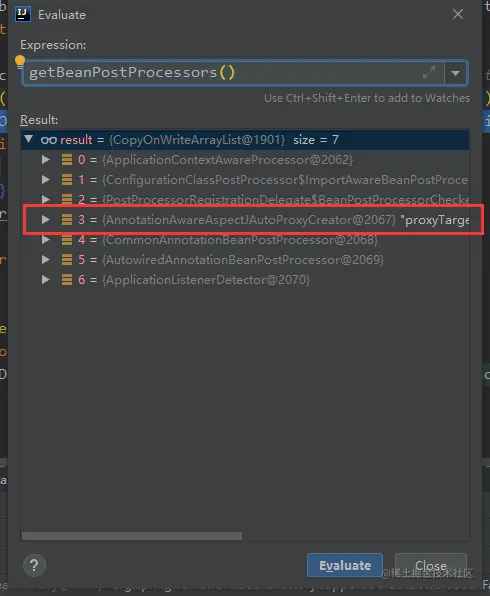
Task: Select the ApplicationListenerDetector@2070 row text
Action: 206,280
